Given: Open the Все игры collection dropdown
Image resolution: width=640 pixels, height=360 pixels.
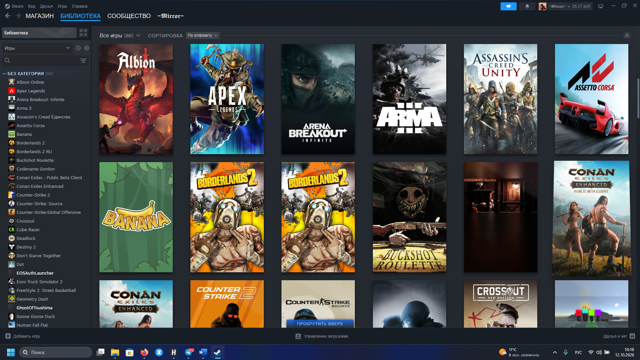Looking at the screenshot, I should click(x=120, y=36).
